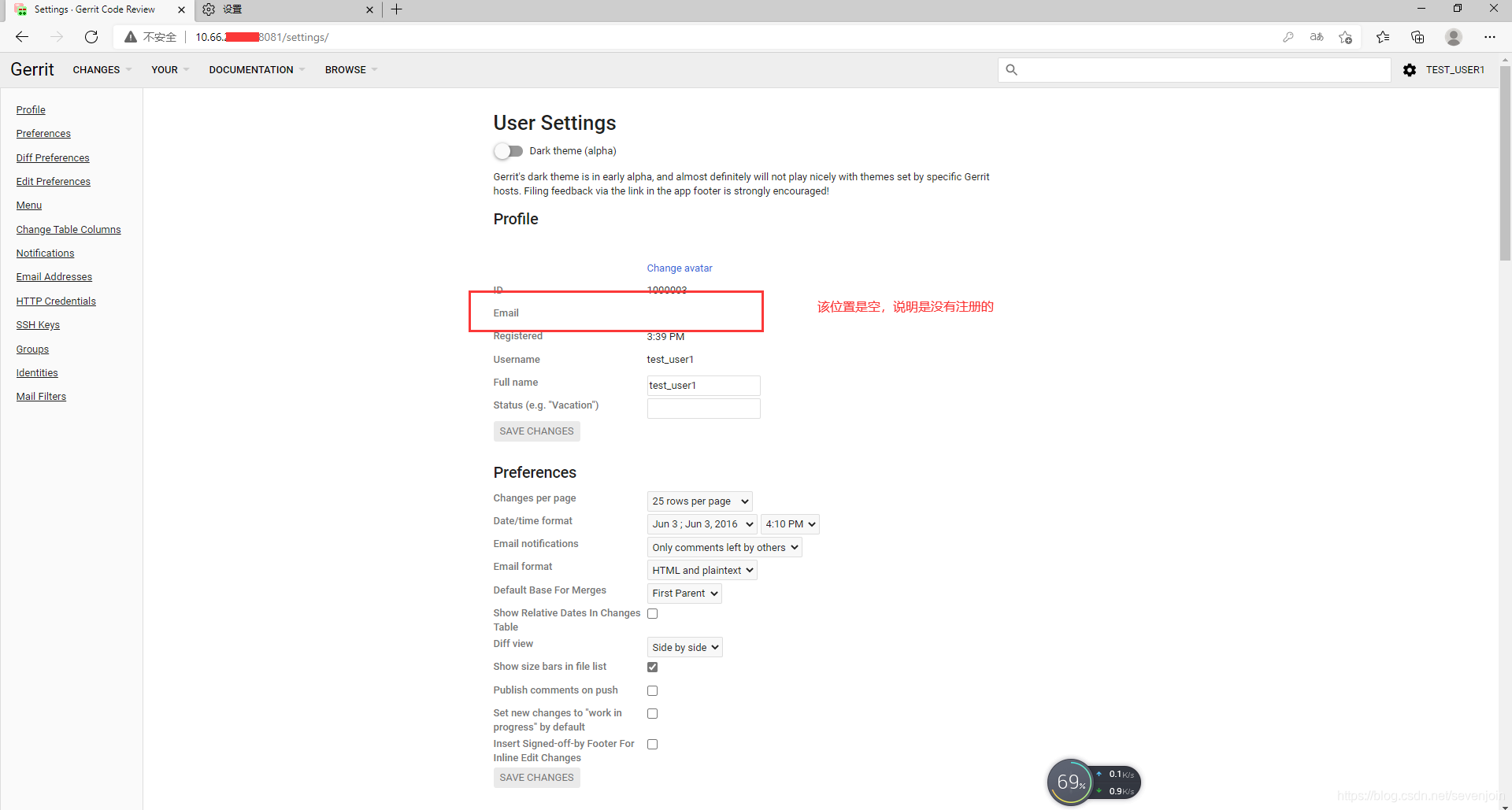Open Default Base For Merges dropdown
The image size is (1512, 810).
684,594
